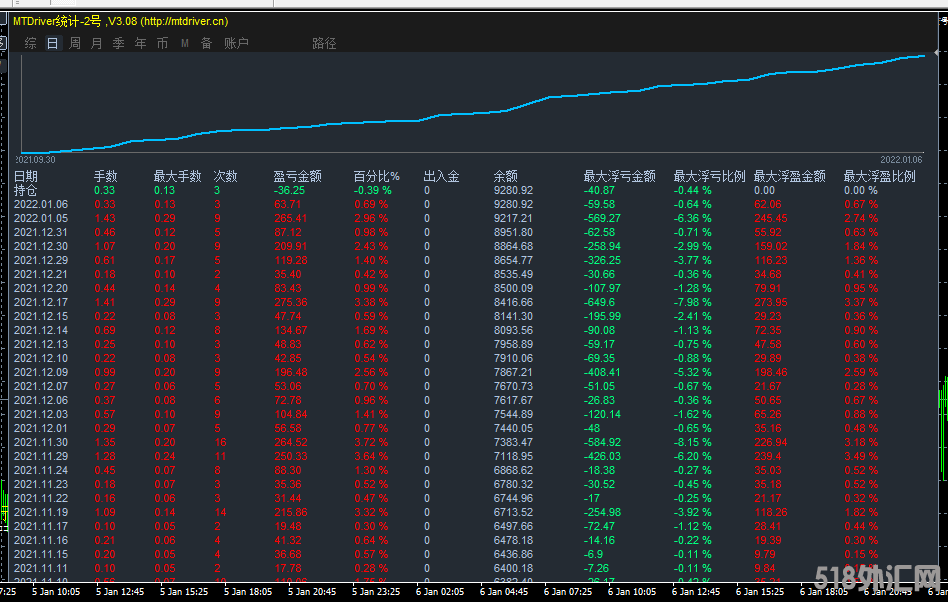Click the lot size value 1.43
The height and width of the screenshot is (602, 948).
coord(105,218)
